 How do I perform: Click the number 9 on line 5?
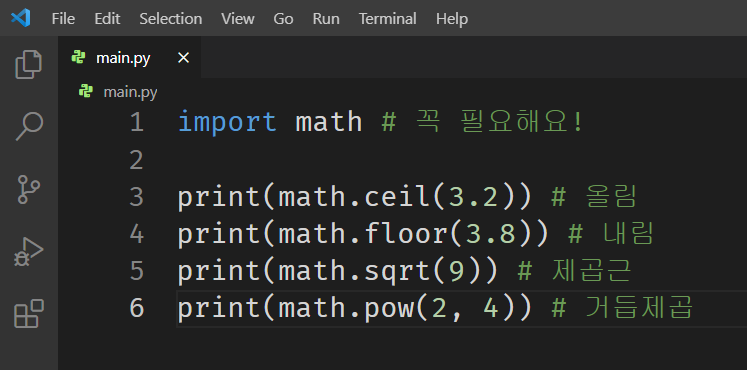coord(456,271)
